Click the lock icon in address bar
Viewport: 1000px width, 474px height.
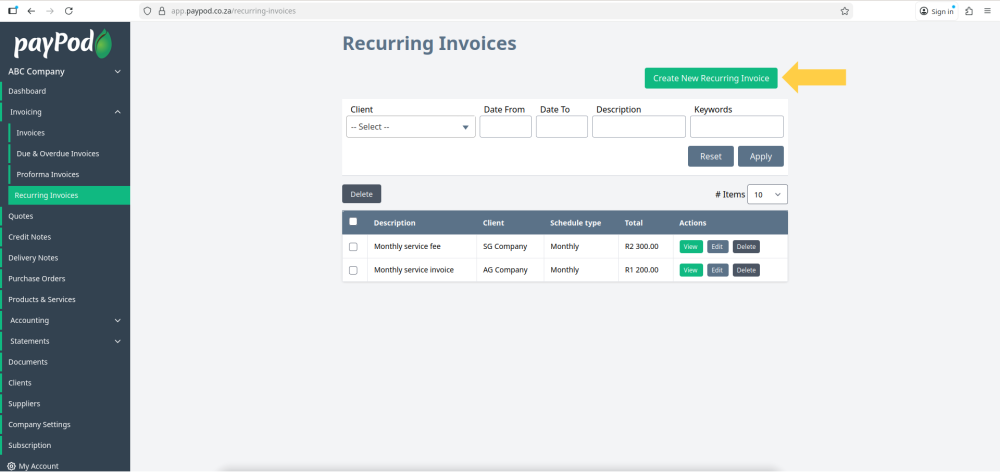(161, 11)
